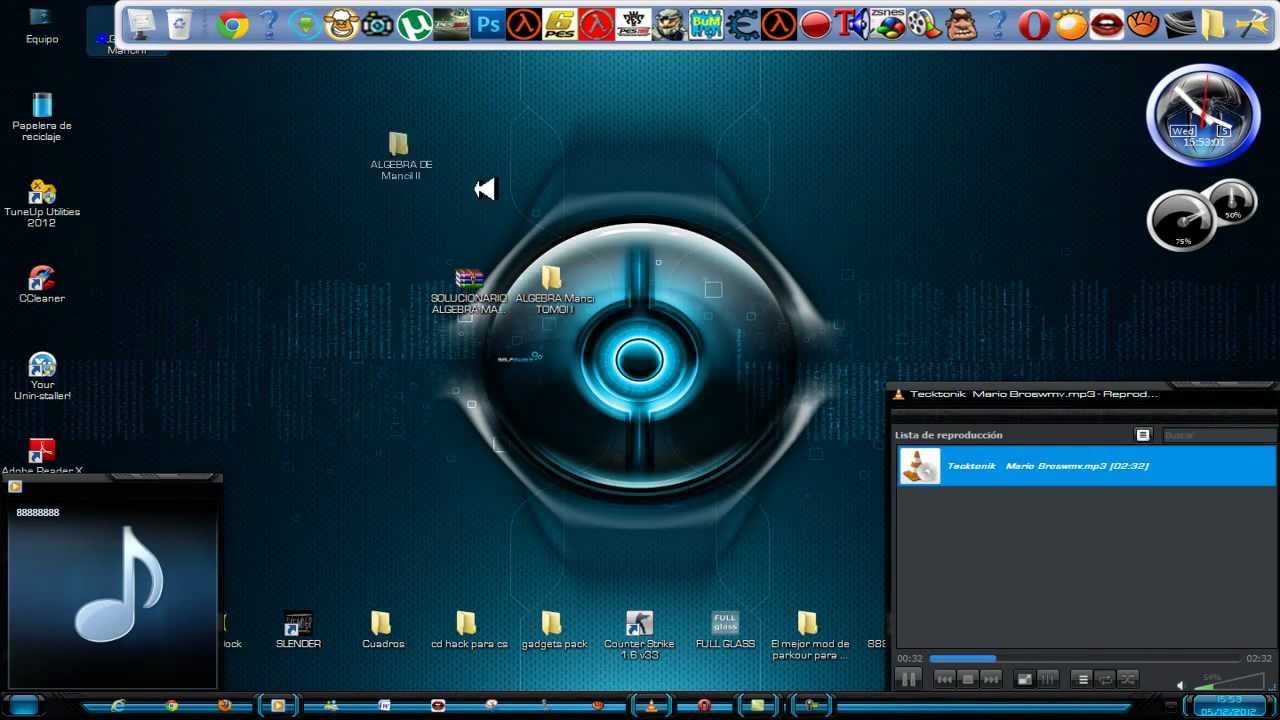Toggle the VLC playlist view button

click(x=1082, y=679)
